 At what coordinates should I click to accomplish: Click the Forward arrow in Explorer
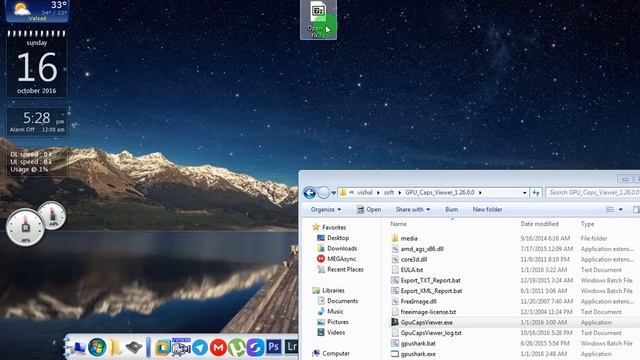pos(323,193)
